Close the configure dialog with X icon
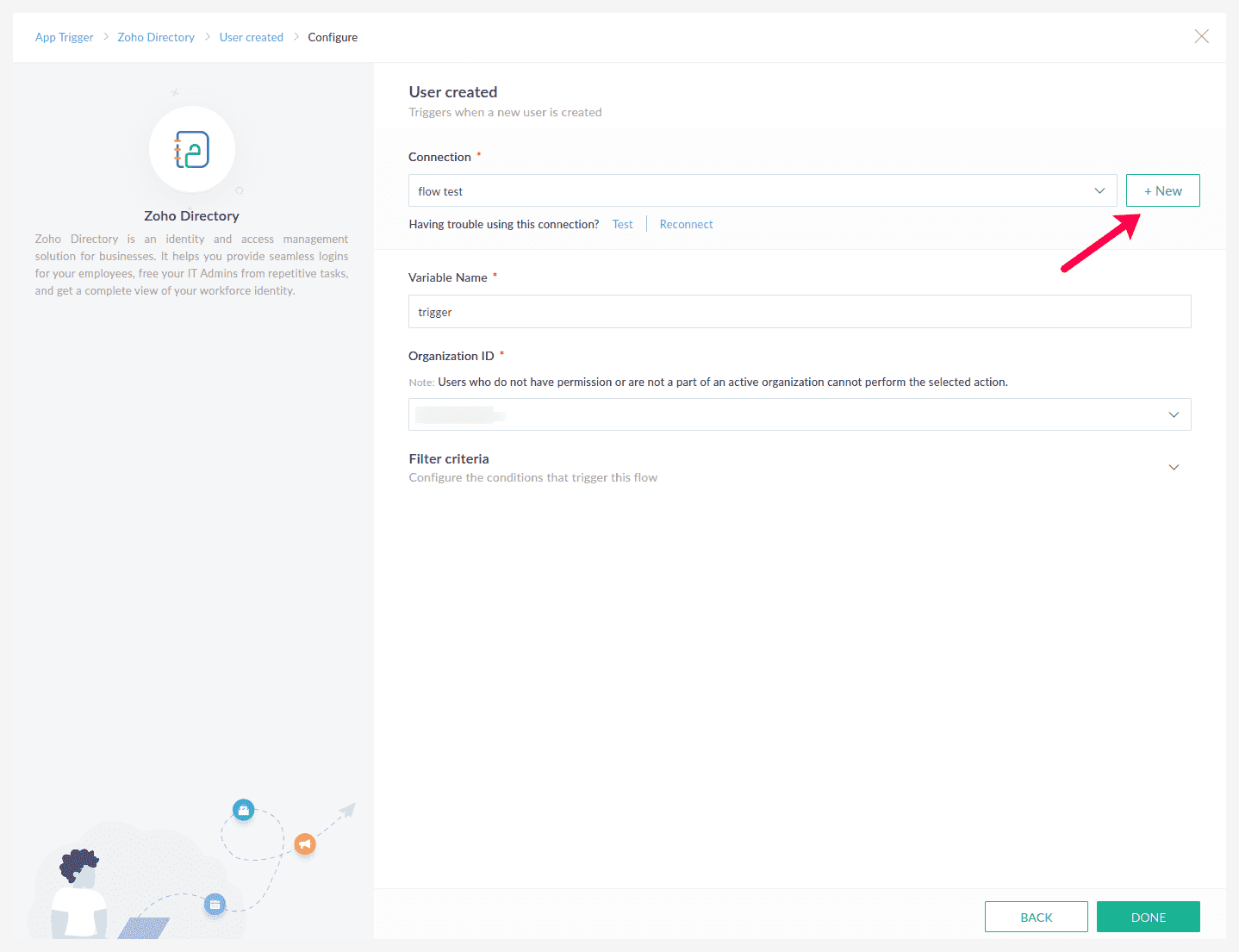 coord(1202,36)
